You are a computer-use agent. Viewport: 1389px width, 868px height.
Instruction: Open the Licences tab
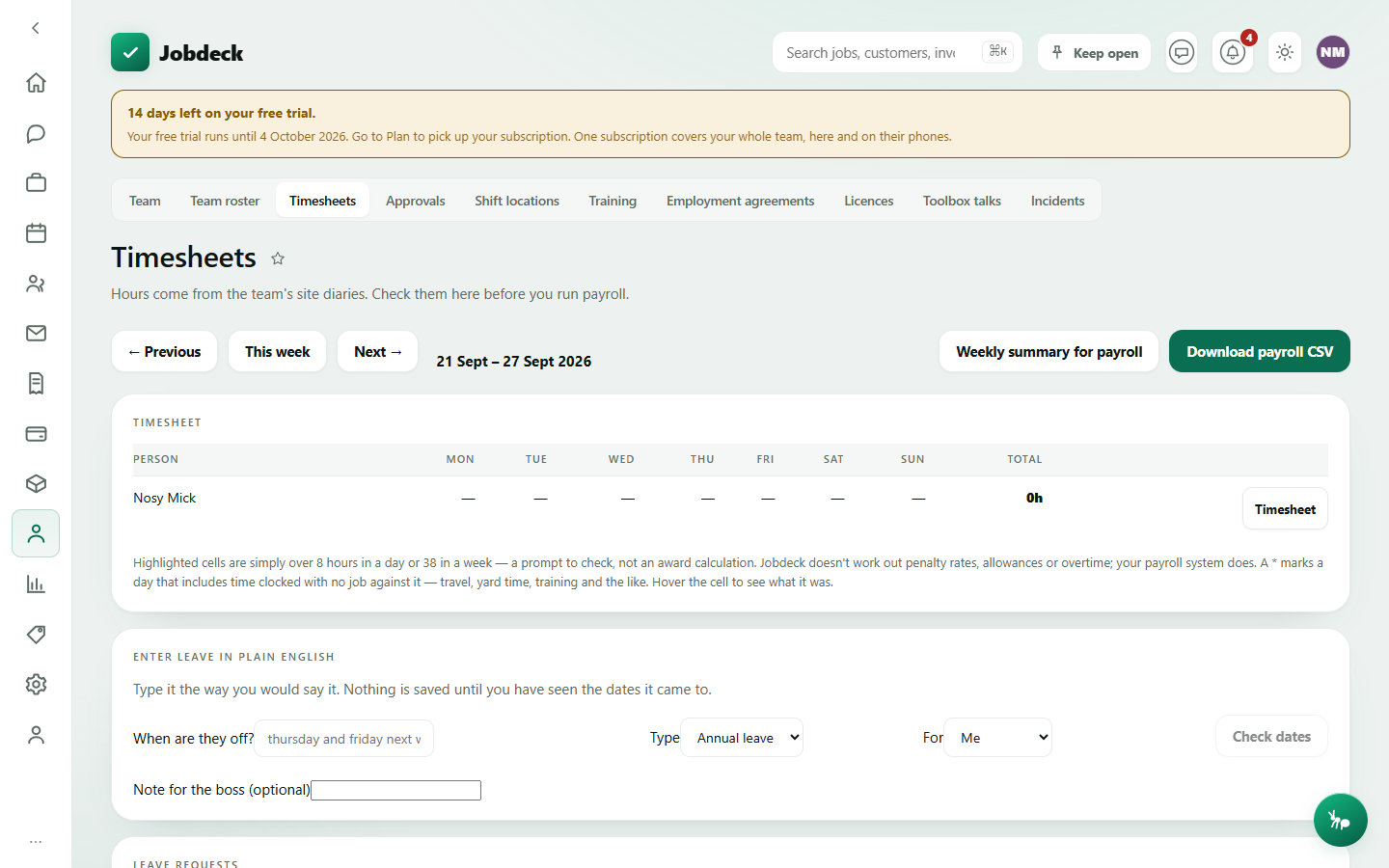click(868, 201)
